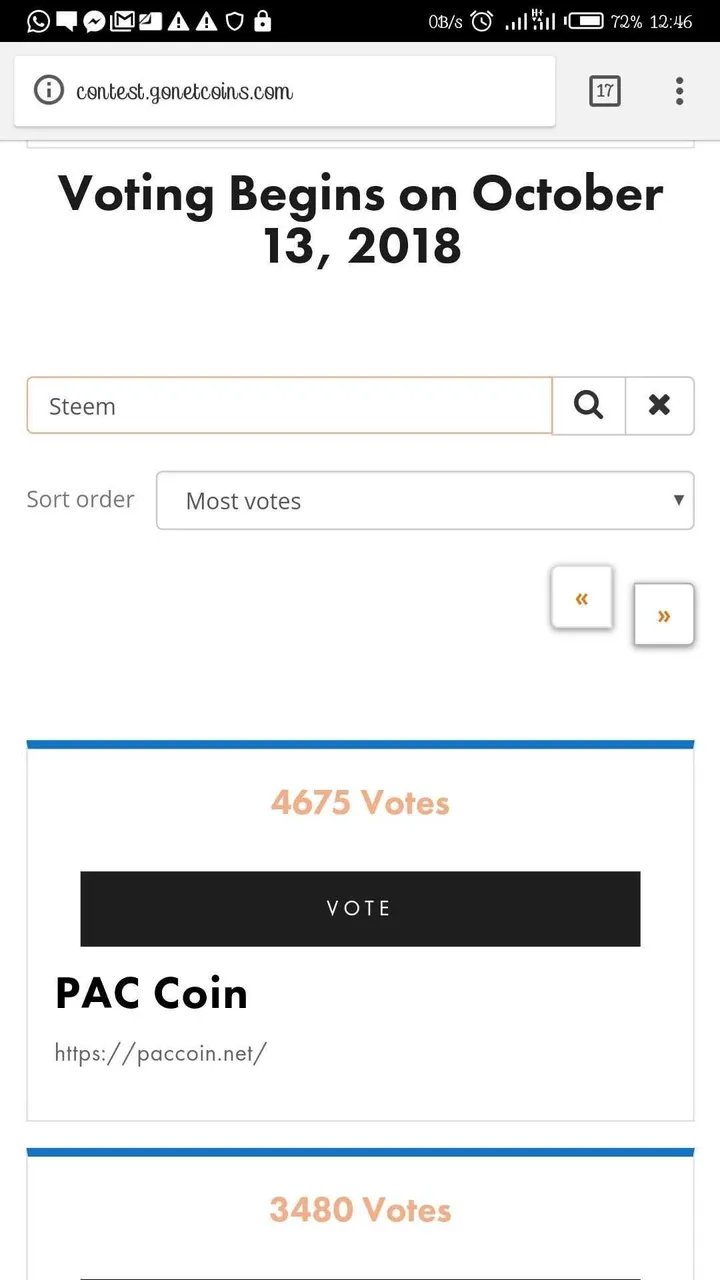View site info icon in address bar
Image resolution: width=720 pixels, height=1280 pixels.
click(48, 91)
